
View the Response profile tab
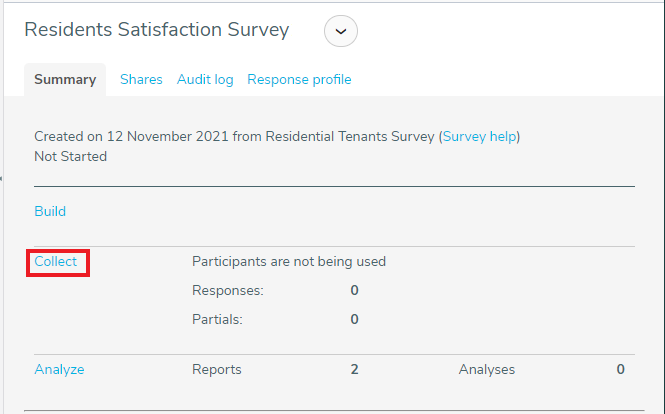point(299,80)
